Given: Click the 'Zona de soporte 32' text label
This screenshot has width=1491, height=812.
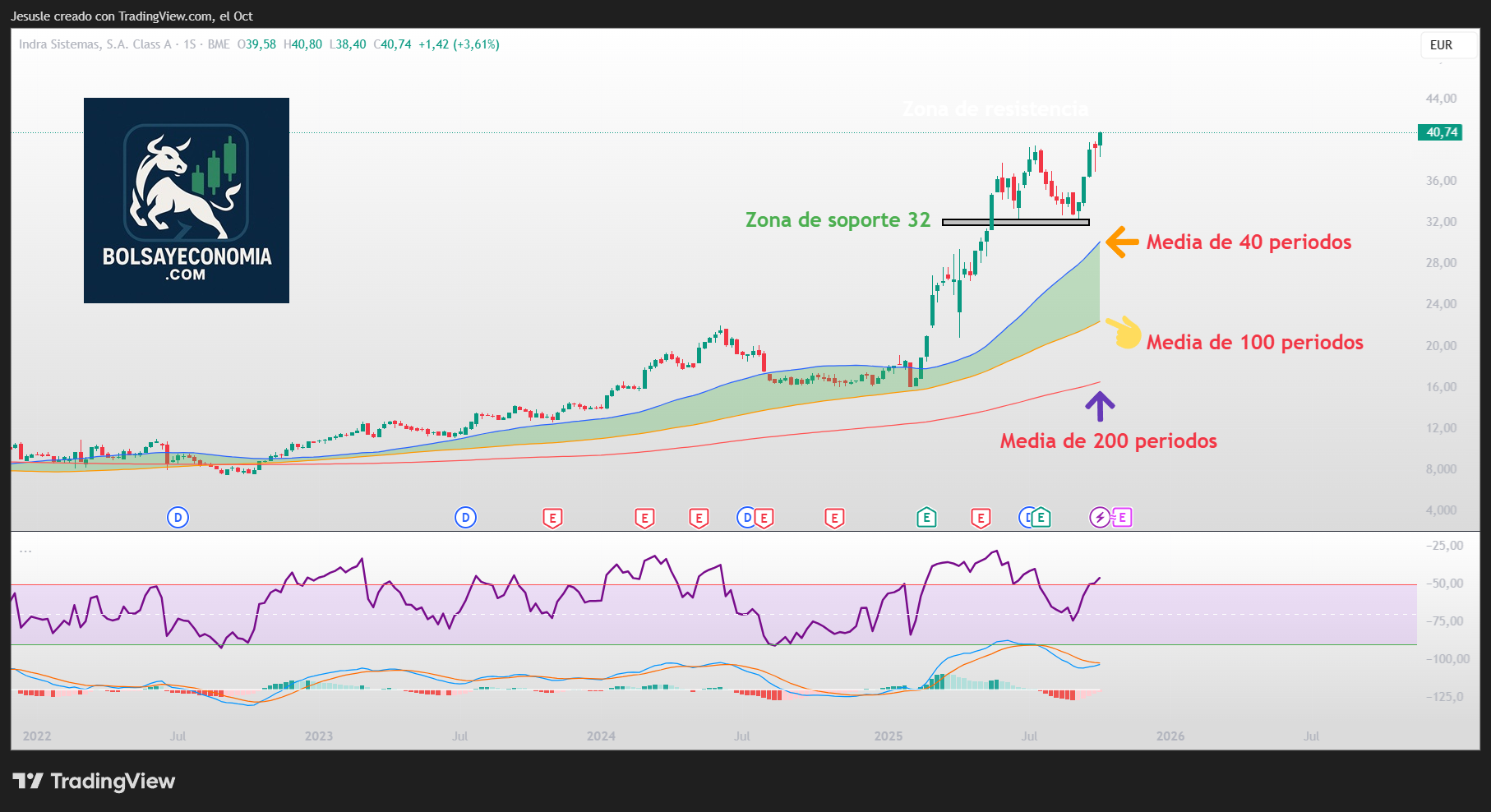Looking at the screenshot, I should tap(837, 220).
